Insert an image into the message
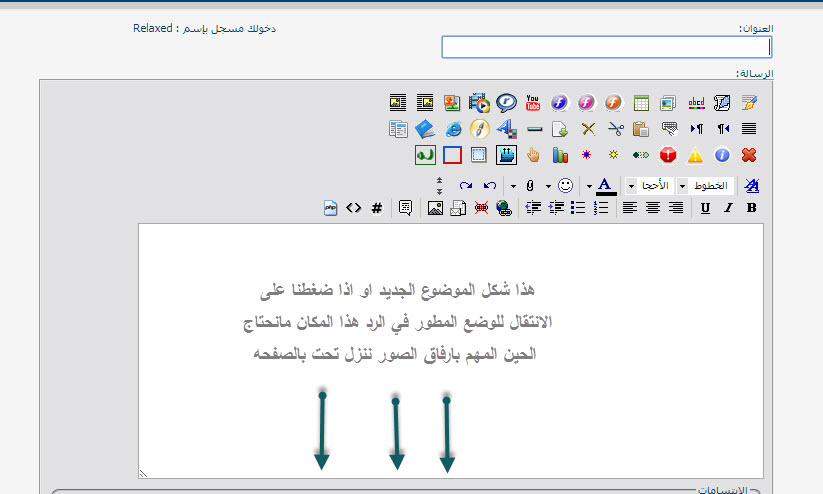Viewport: 823px width, 494px height. (435, 208)
